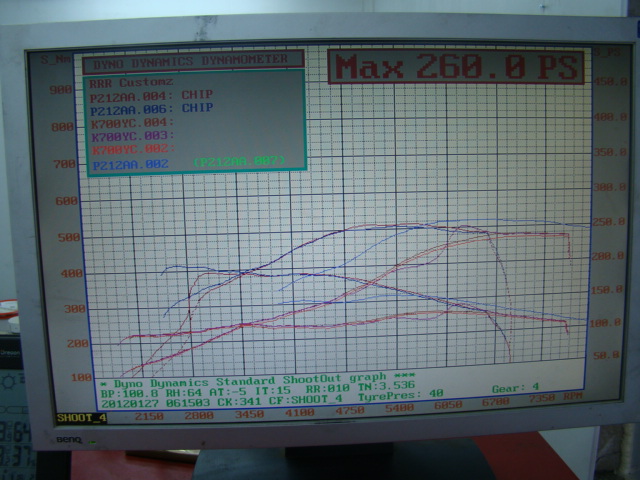This screenshot has width=640, height=480.
Task: Select run K700YC.003 in the legend
Action: (x=133, y=136)
